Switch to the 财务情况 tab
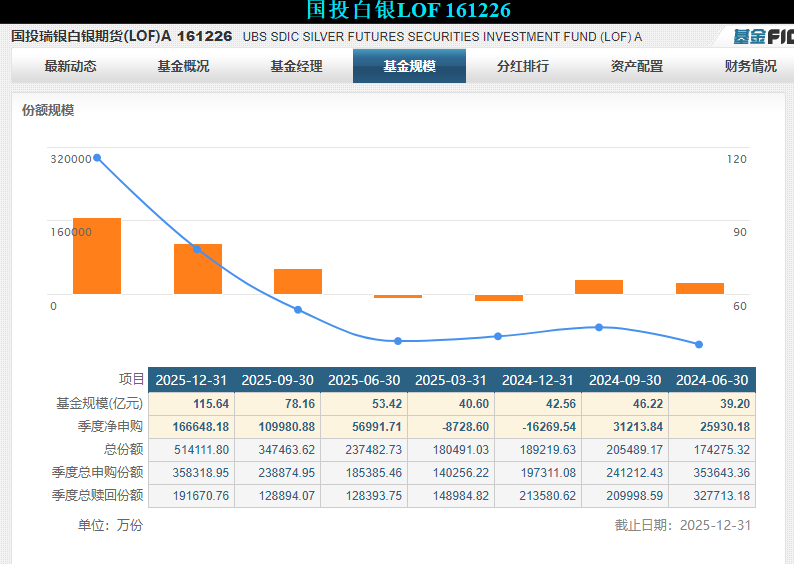The image size is (794, 564). (x=750, y=66)
